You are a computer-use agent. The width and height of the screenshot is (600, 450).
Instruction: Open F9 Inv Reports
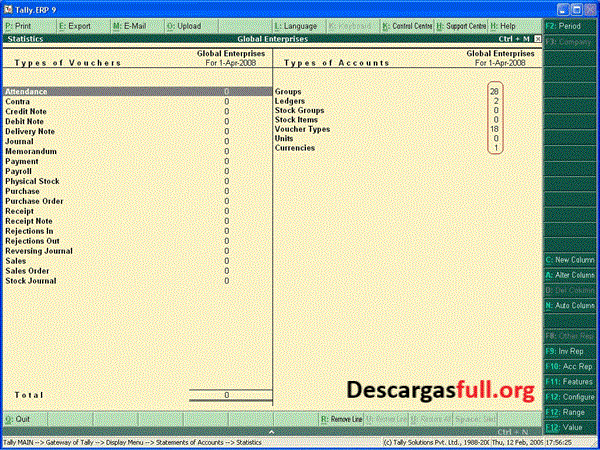point(569,351)
